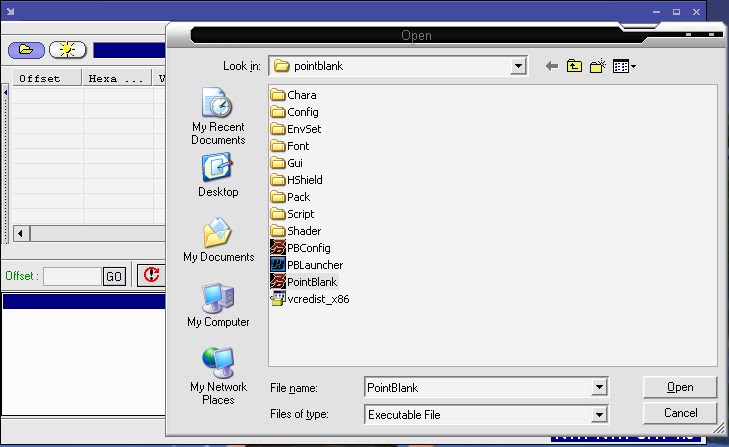The width and height of the screenshot is (729, 447).
Task: Select the Pack folder
Action: pos(291,197)
